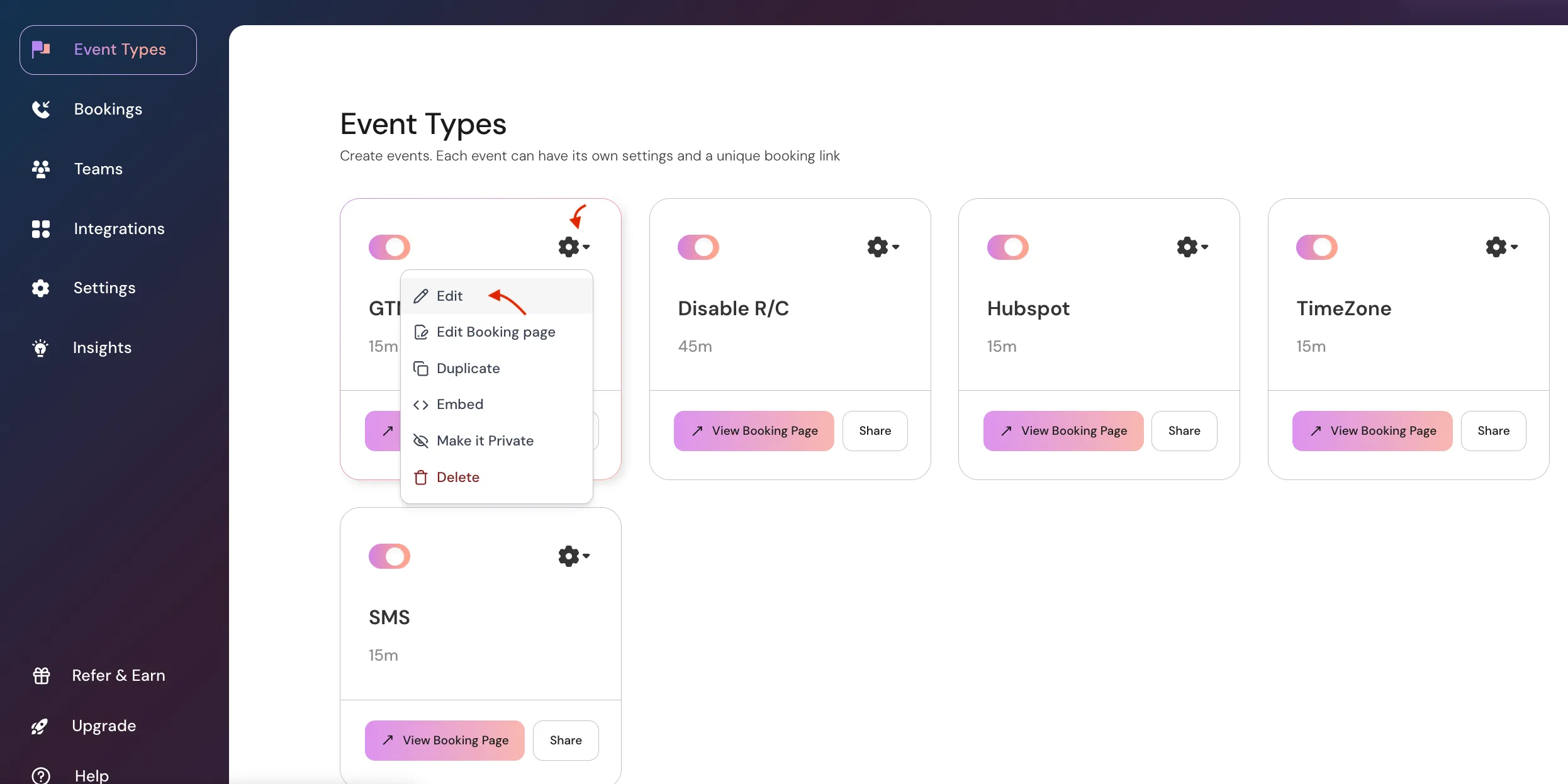This screenshot has width=1568, height=784.
Task: Turn off the Hubspot event toggle
Action: [x=1007, y=247]
